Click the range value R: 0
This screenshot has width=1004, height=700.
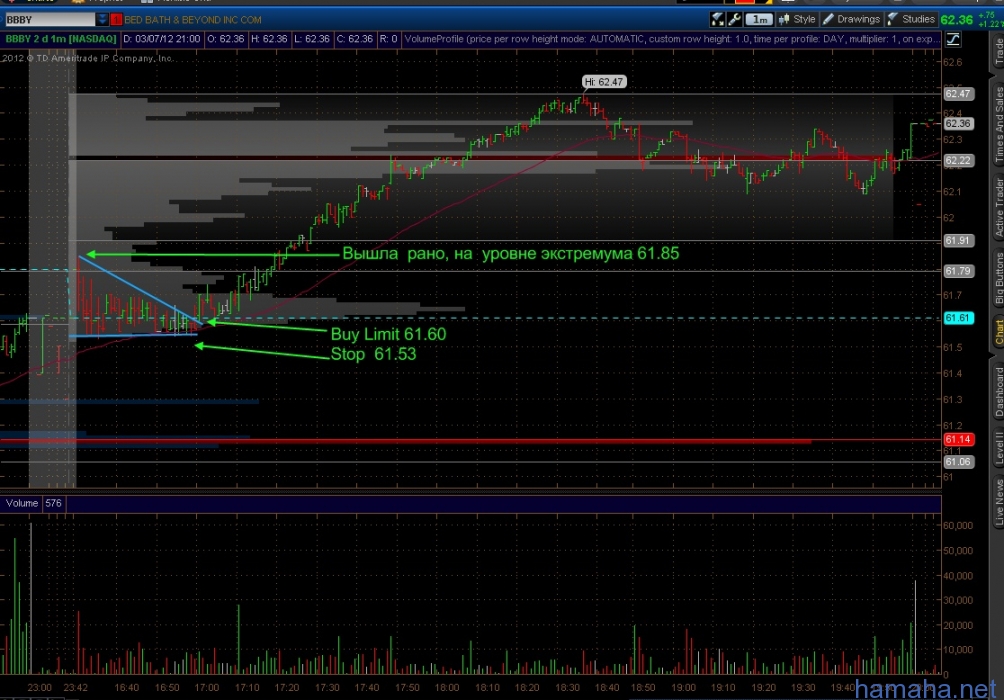click(389, 39)
